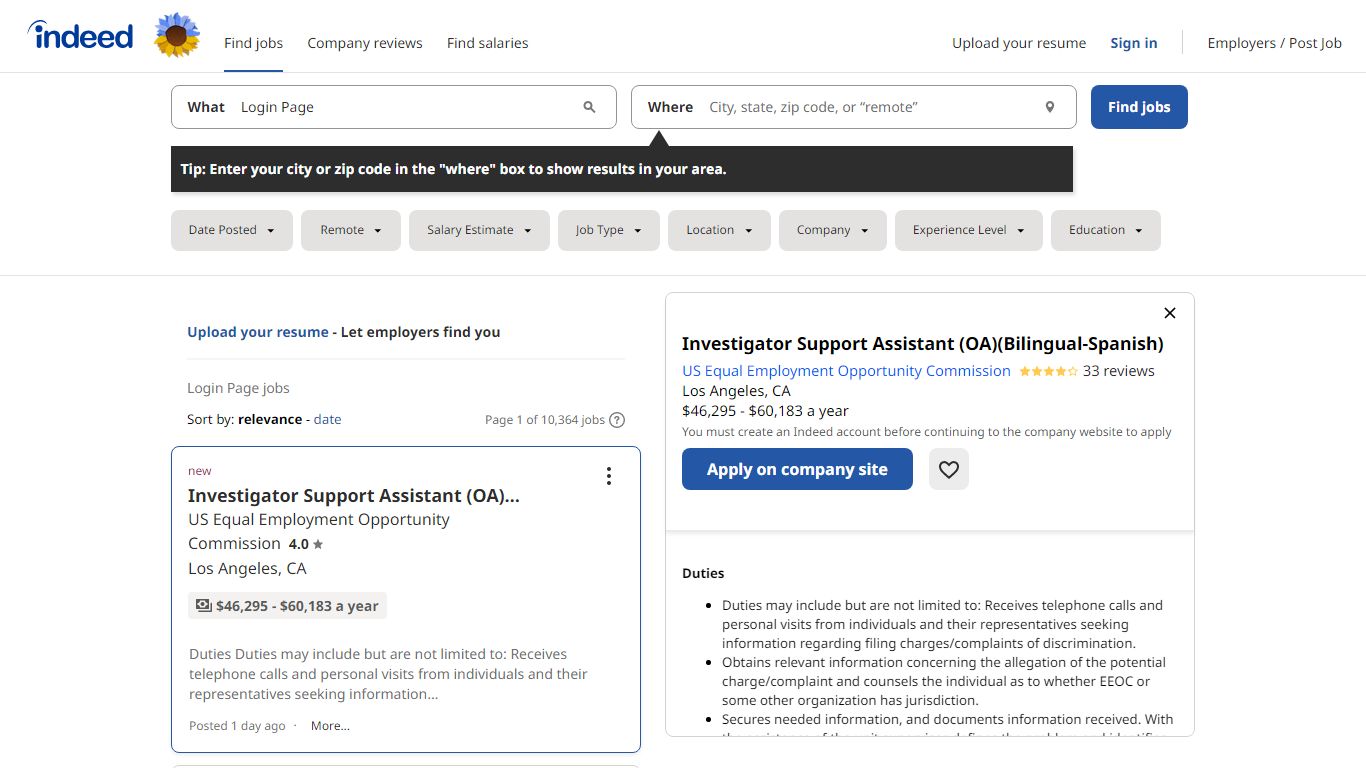Screen dimensions: 1366x768
Task: Click the salary range in job details
Action: (765, 411)
